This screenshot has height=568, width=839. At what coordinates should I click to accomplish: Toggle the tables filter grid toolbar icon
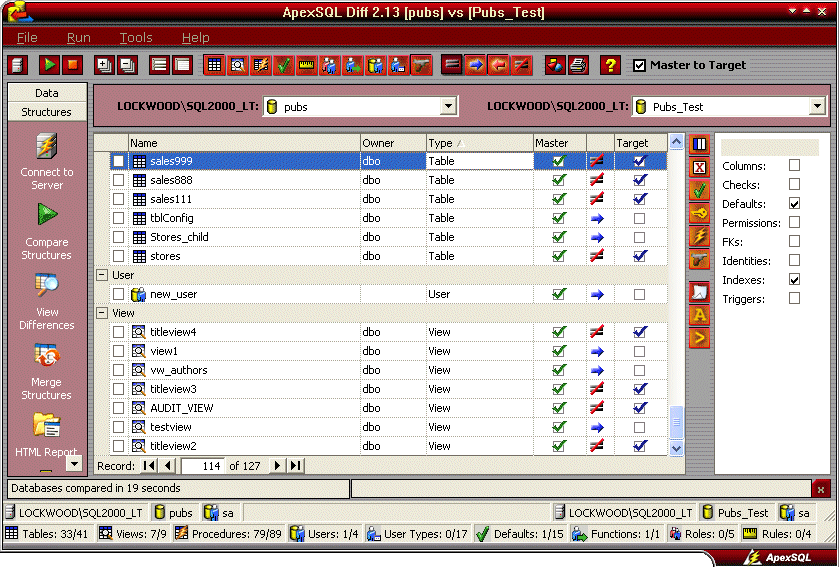(x=215, y=65)
